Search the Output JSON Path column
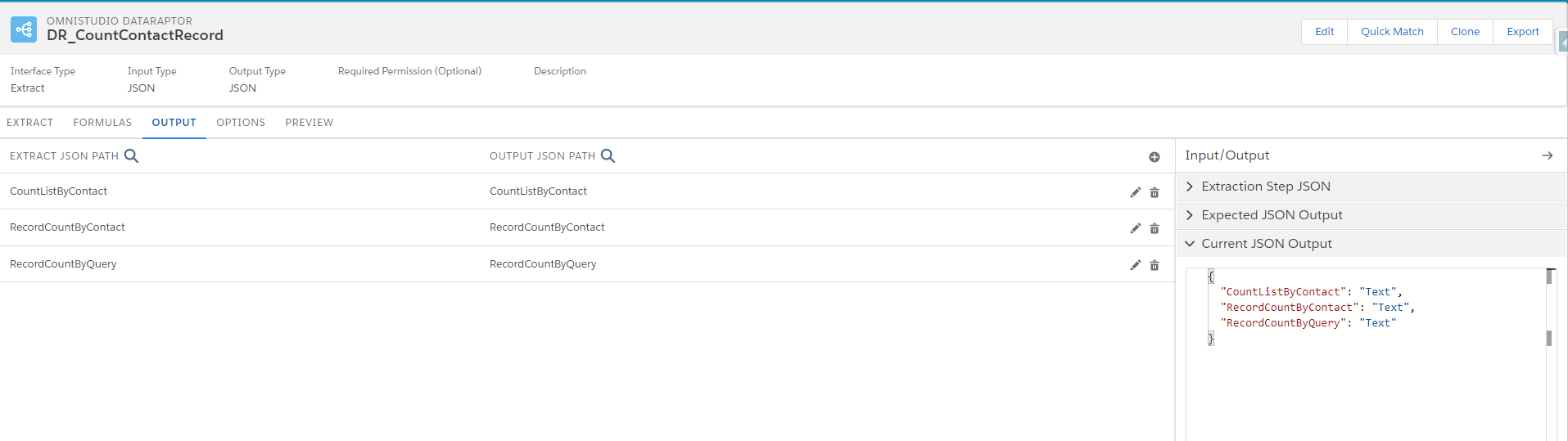1568x441 pixels. pos(608,155)
